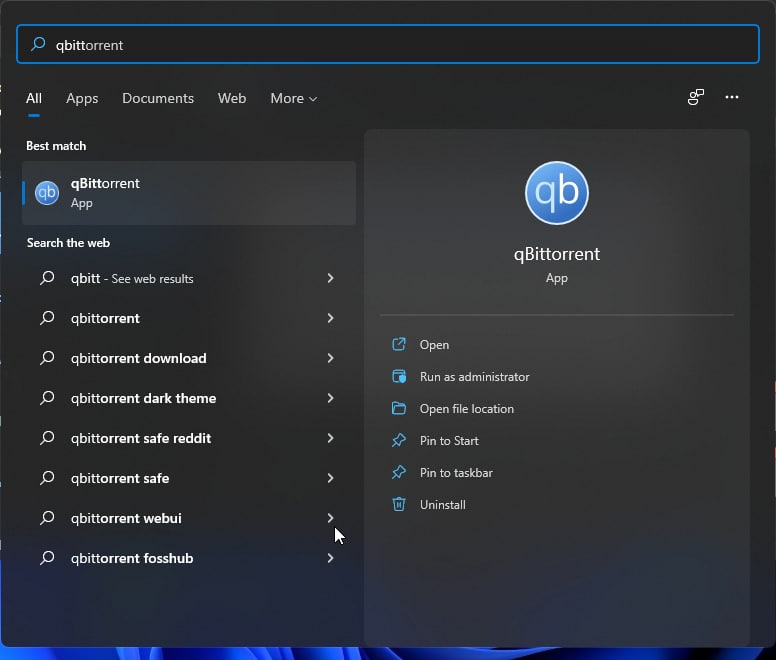Viewport: 776px width, 660px height.
Task: Expand qbittorrent dark theme chevron
Action: 330,398
